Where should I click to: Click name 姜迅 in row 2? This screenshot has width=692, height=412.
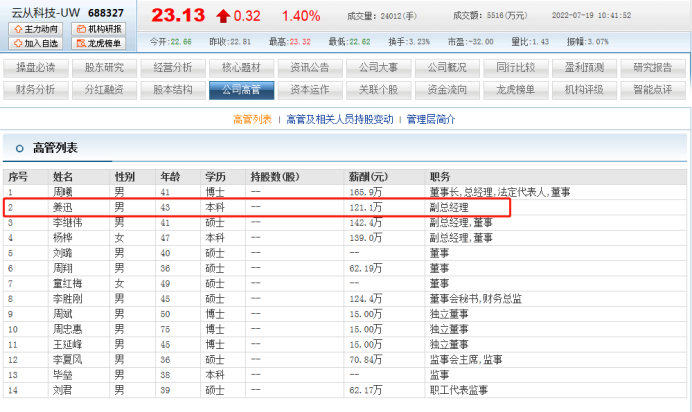tap(63, 207)
